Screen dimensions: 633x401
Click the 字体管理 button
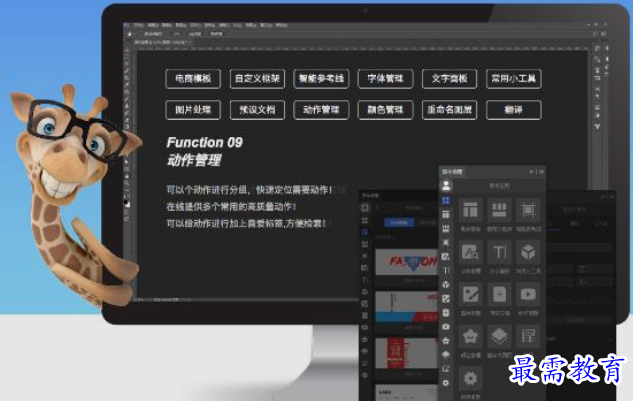385,78
